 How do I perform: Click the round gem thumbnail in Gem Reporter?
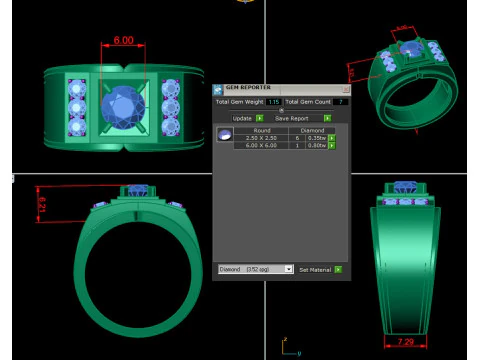click(x=225, y=135)
